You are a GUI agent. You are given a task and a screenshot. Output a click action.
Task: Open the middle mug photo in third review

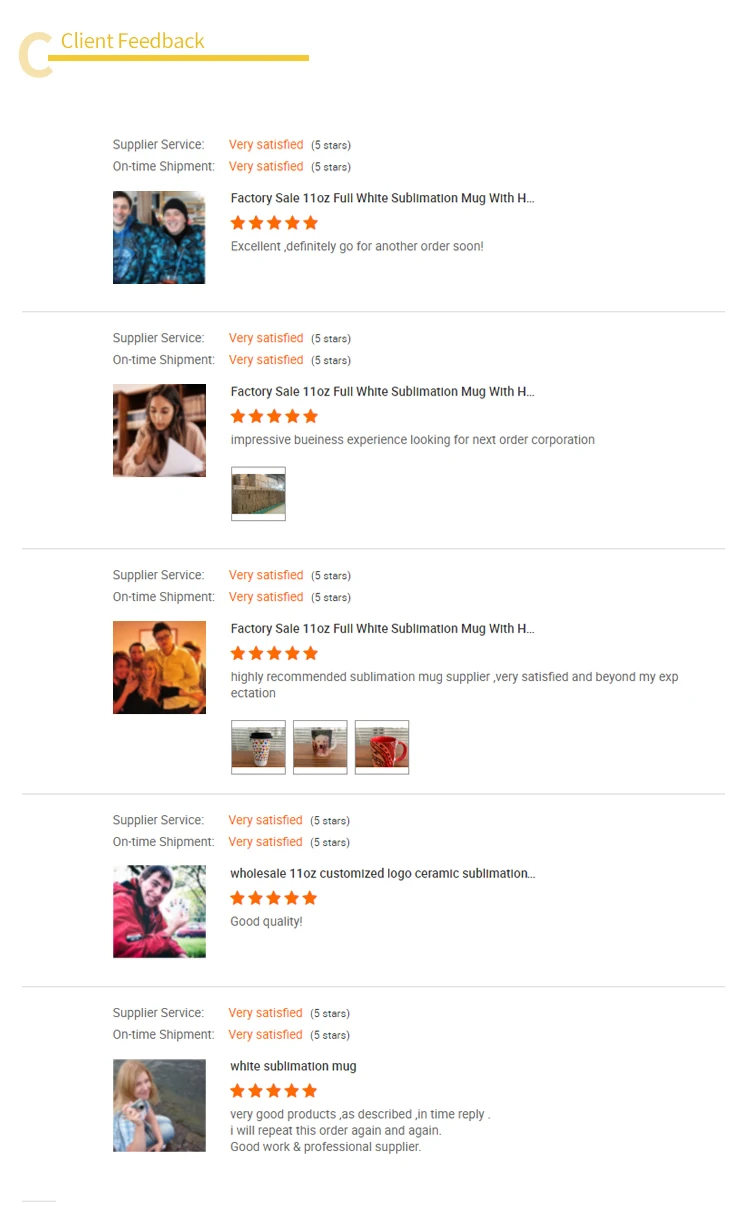coord(320,747)
